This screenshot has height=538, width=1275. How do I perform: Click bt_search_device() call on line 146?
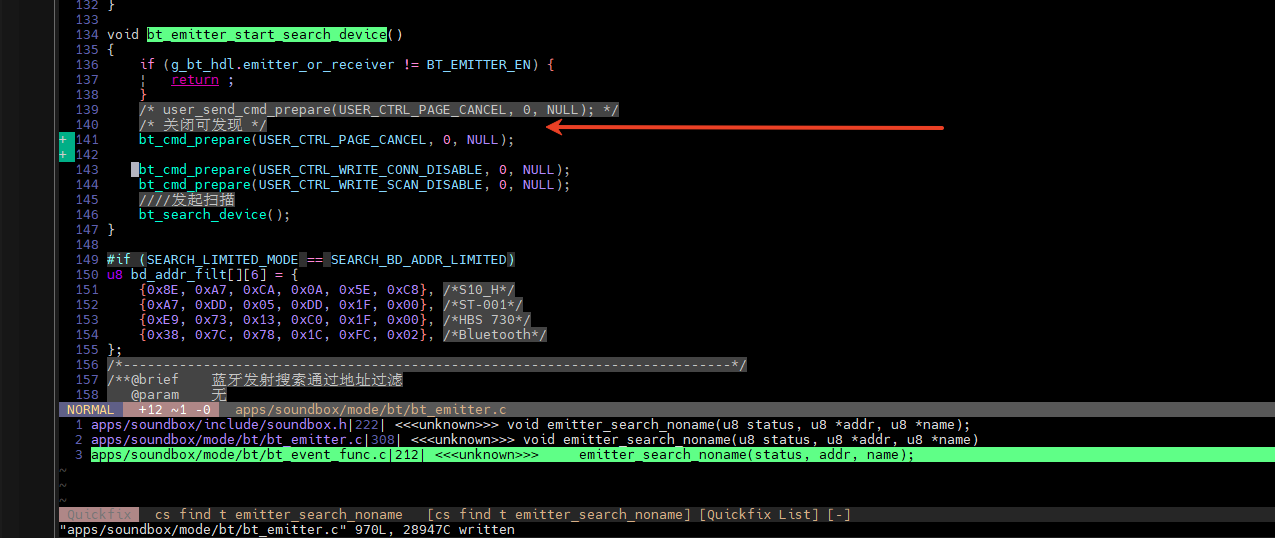215,214
